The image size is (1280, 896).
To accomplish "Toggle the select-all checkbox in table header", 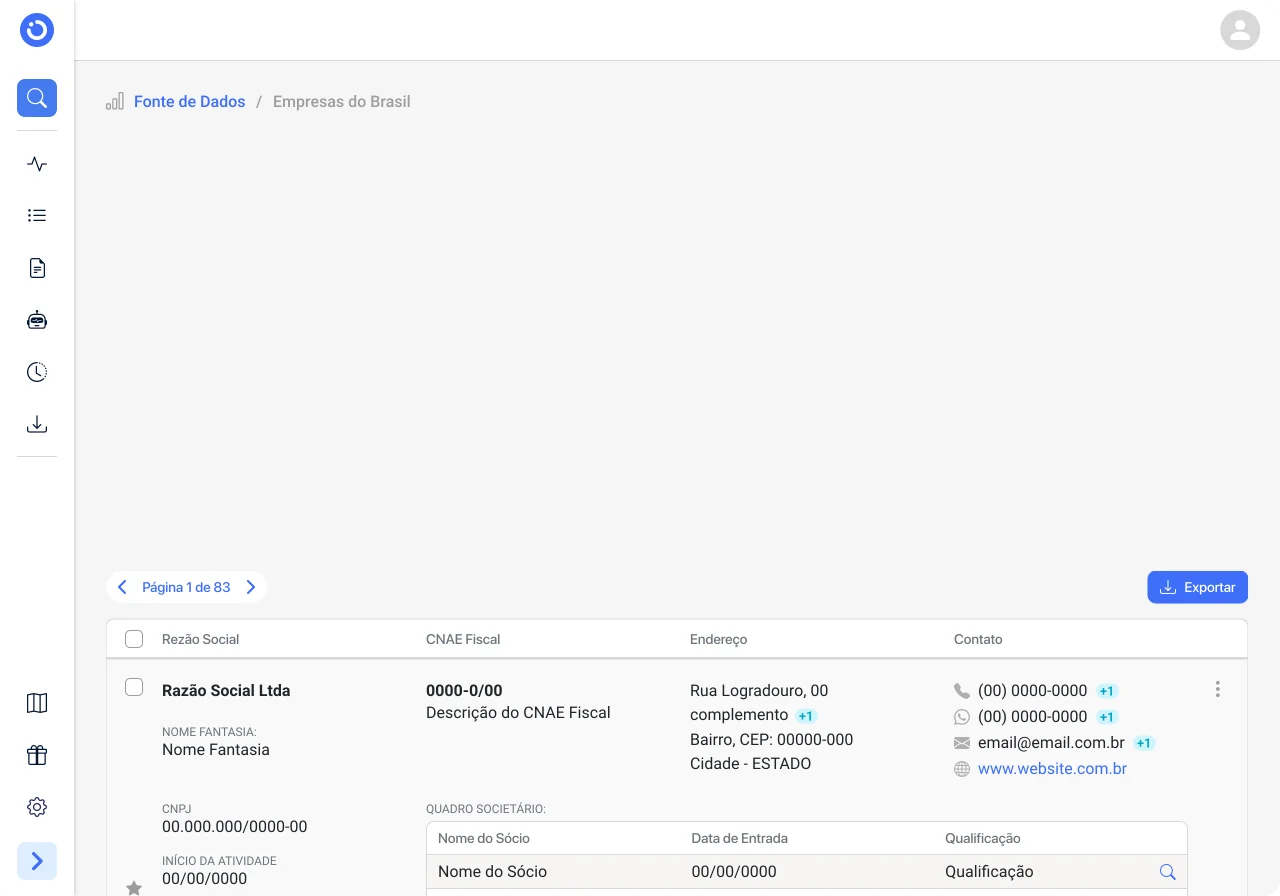I will pos(134,639).
